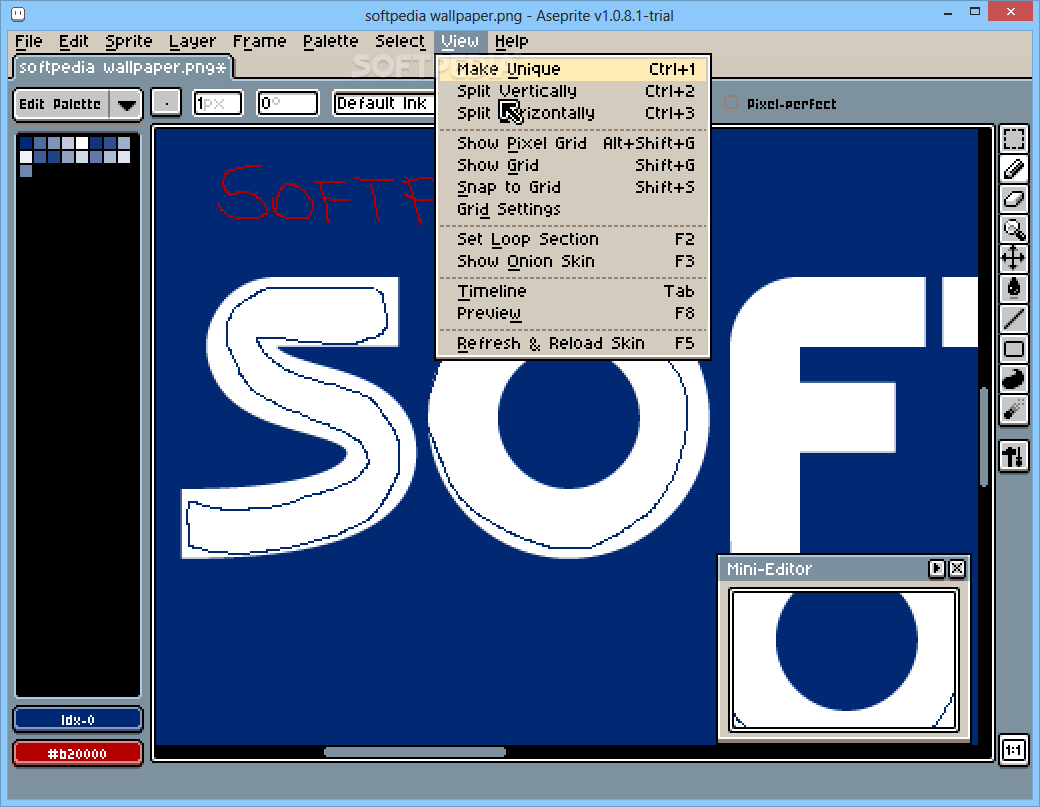Click the brush type dot button

click(166, 103)
